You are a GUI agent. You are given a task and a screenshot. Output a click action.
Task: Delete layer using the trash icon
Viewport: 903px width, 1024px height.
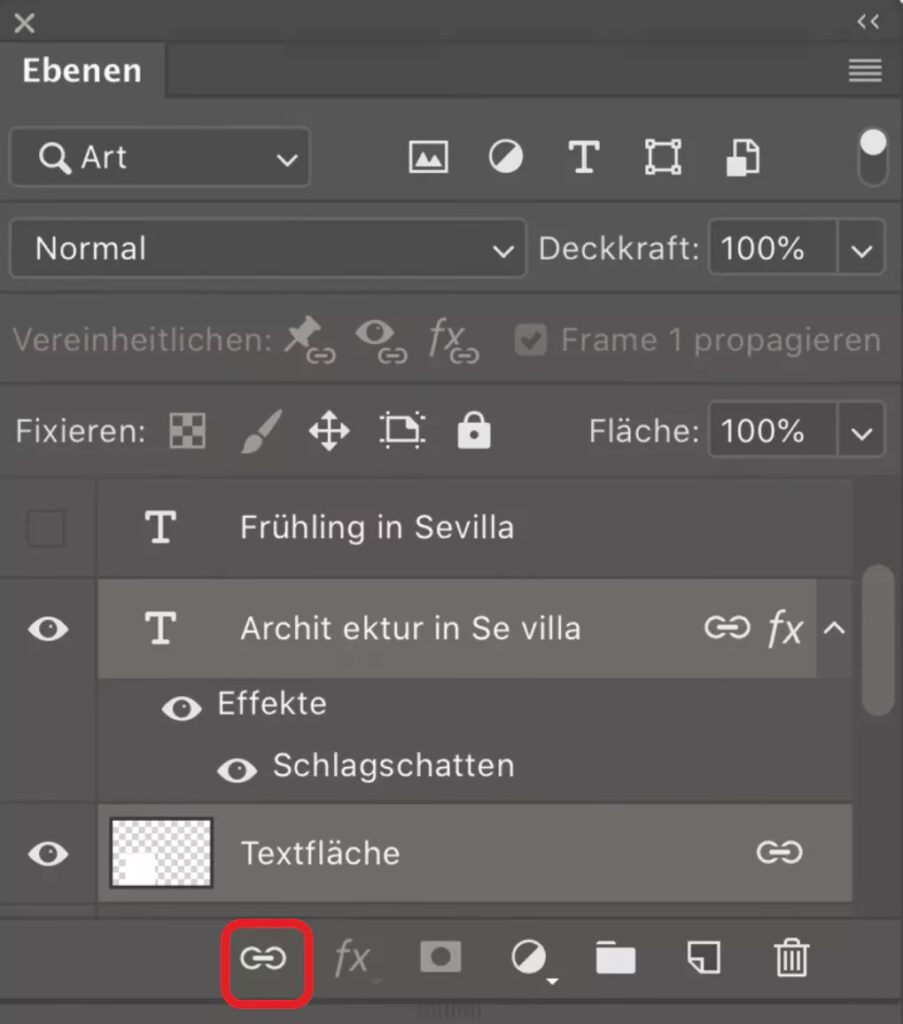point(791,959)
